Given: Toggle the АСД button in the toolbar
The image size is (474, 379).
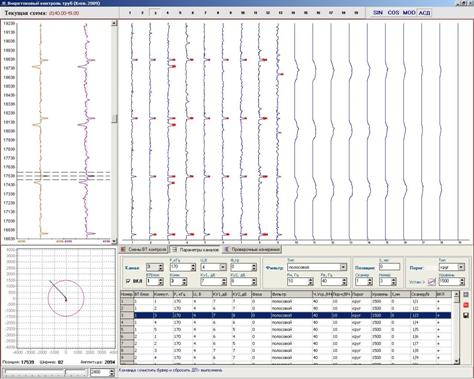Looking at the screenshot, I should 424,13.
